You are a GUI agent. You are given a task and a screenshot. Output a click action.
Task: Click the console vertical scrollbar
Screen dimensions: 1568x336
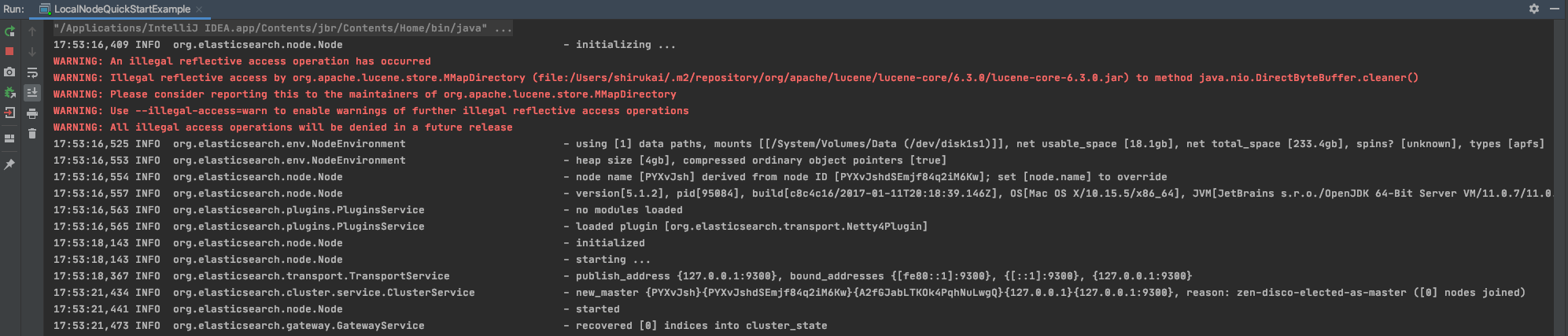[x=1559, y=177]
